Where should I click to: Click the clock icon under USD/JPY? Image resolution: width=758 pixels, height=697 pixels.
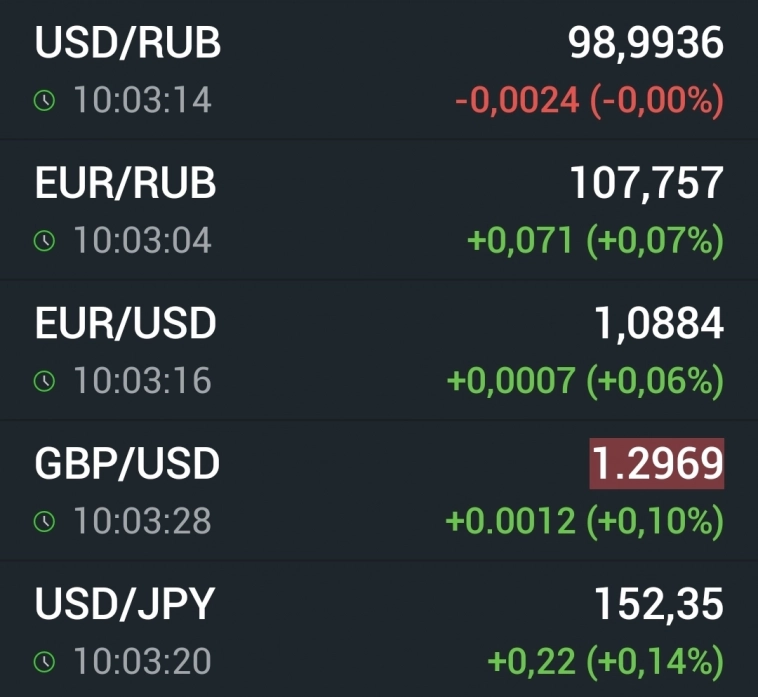(44, 661)
